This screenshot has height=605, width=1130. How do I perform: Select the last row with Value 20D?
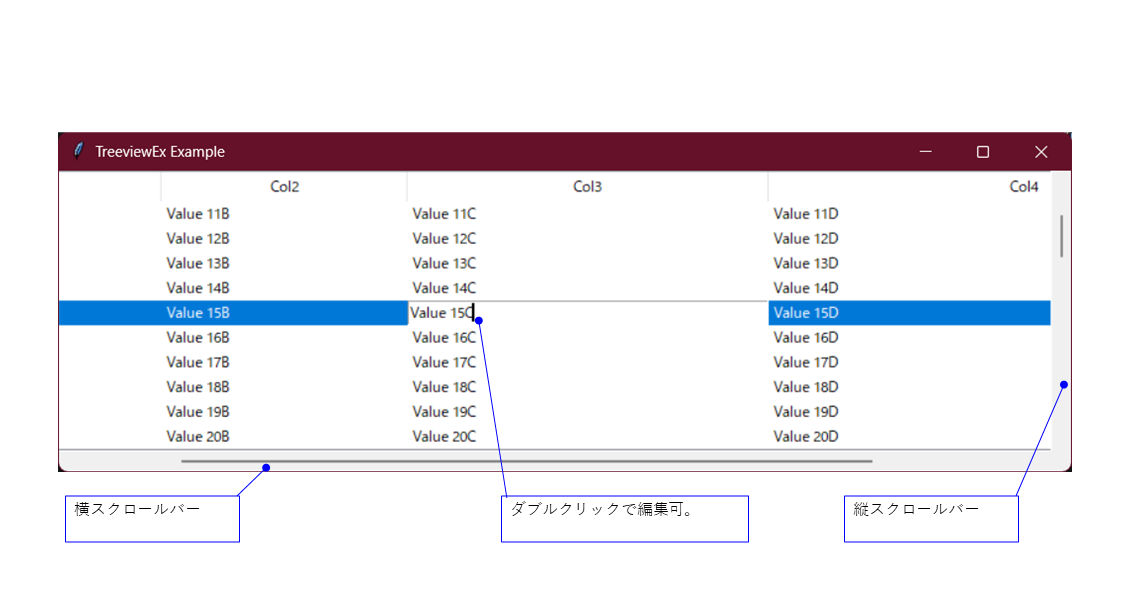click(806, 436)
